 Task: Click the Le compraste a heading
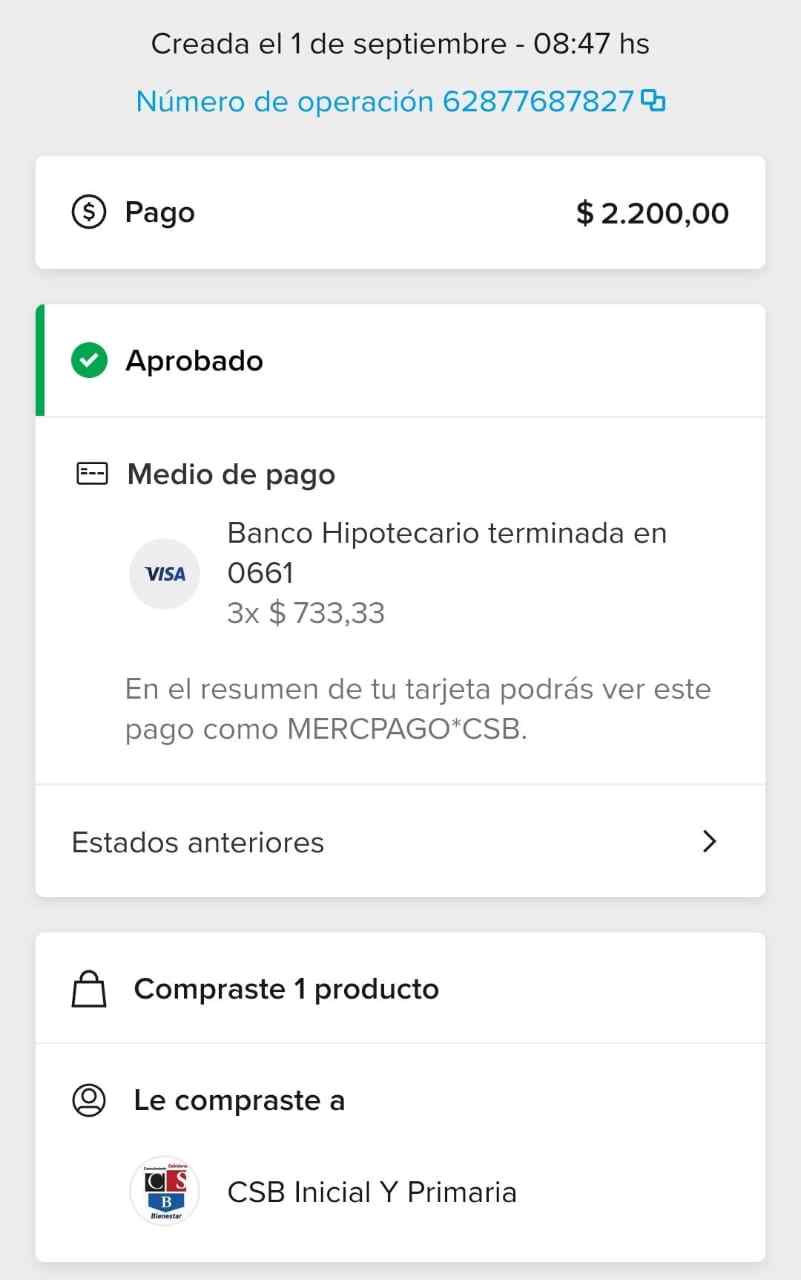click(239, 1100)
